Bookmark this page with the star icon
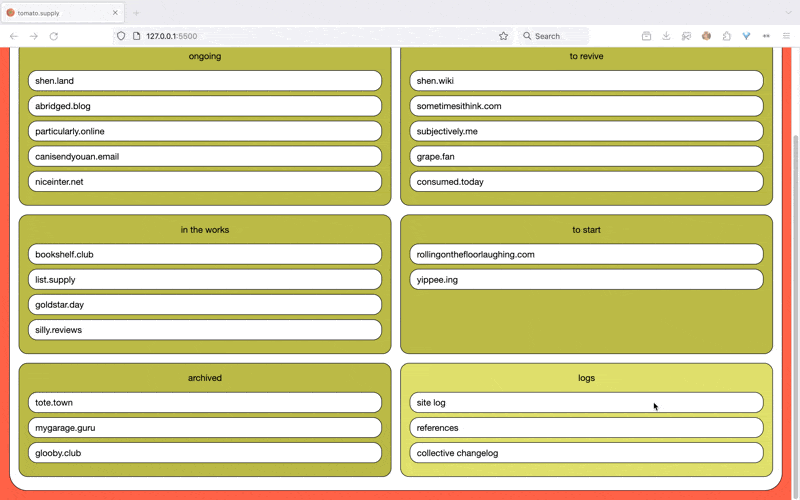This screenshot has width=800, height=500. tap(503, 36)
